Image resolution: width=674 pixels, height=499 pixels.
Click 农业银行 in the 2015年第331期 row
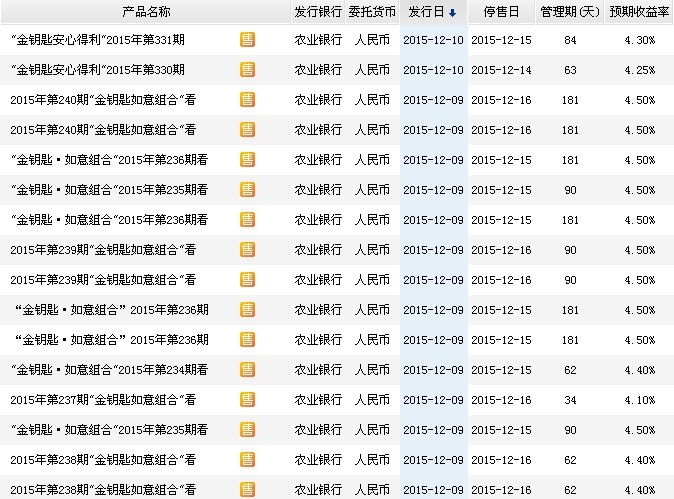318,40
